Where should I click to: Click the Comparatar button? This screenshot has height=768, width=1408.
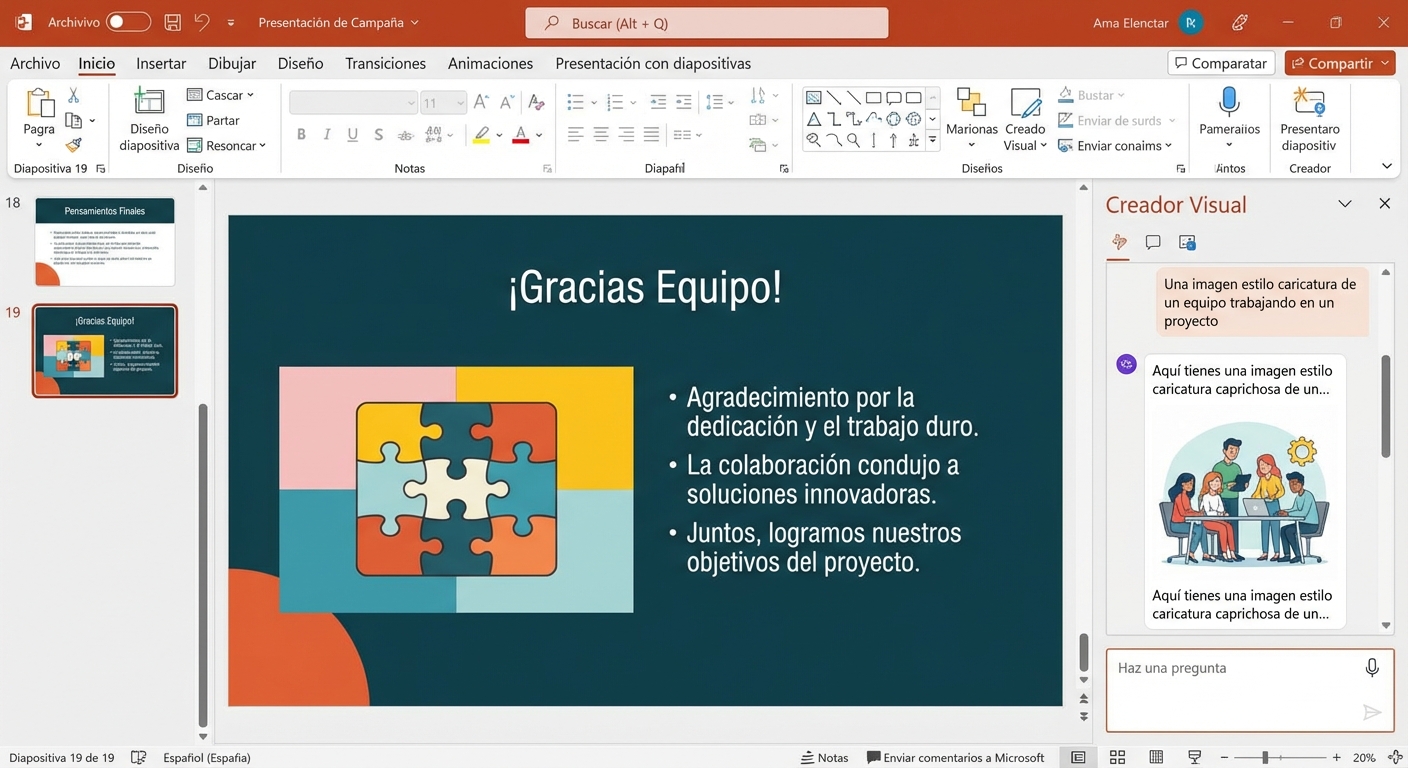(1220, 62)
